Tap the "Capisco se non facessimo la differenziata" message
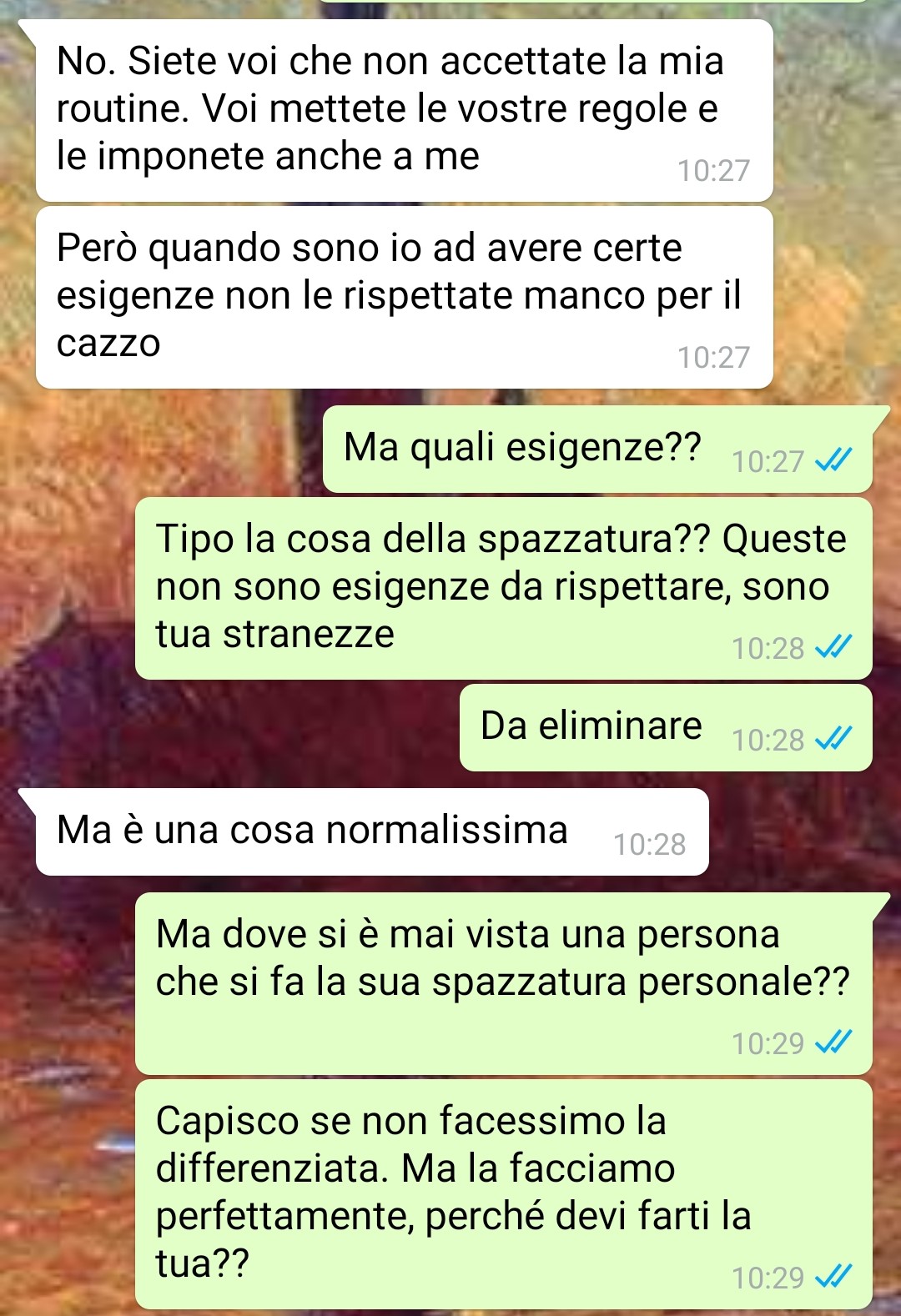Image resolution: width=901 pixels, height=1316 pixels. pos(504,1194)
